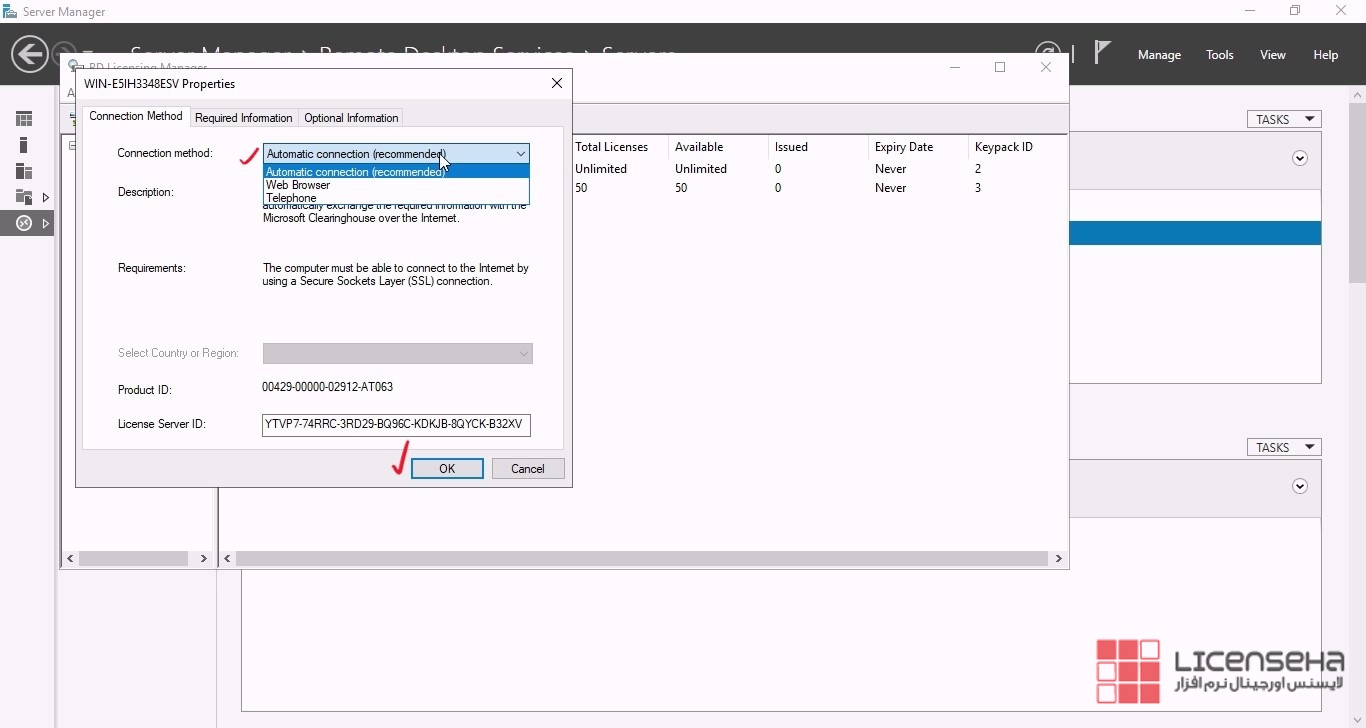The width and height of the screenshot is (1366, 728).
Task: Open File and Storage Services icon
Action: [24, 197]
